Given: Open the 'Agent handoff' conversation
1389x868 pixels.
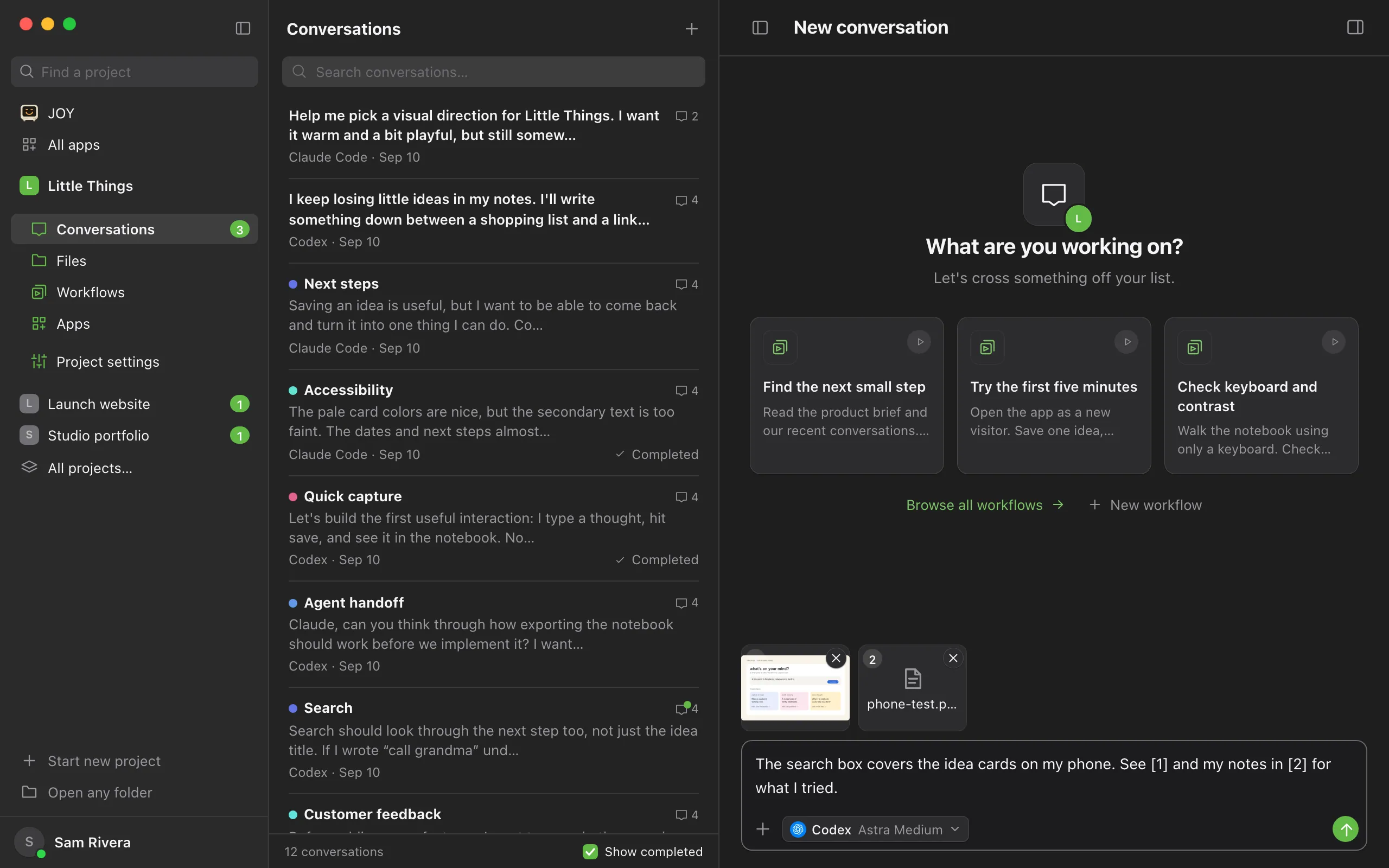Looking at the screenshot, I should pos(493,634).
